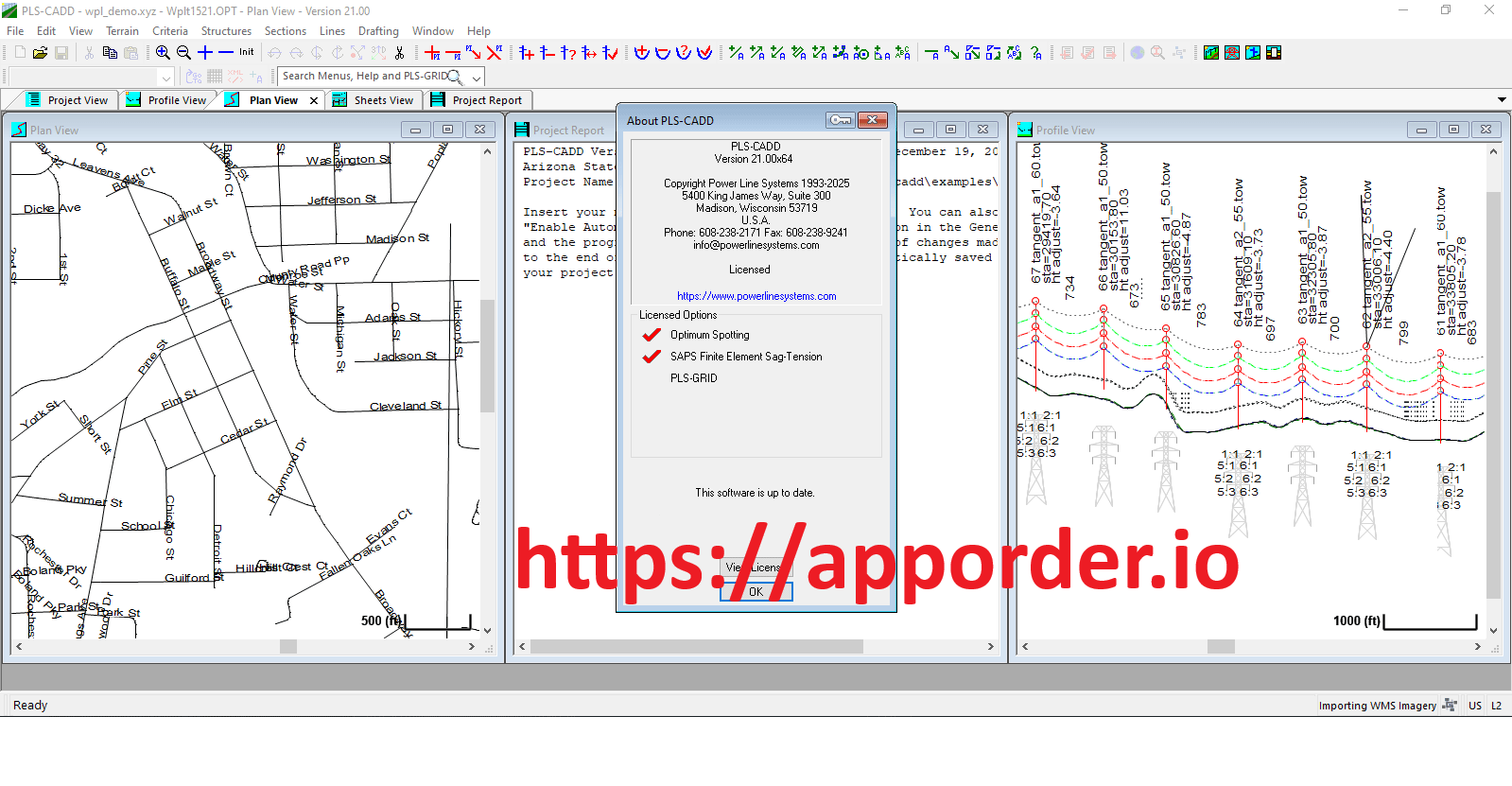Screen dimensions: 1512x786
Task: Open a file with the folder icon
Action: point(41,53)
